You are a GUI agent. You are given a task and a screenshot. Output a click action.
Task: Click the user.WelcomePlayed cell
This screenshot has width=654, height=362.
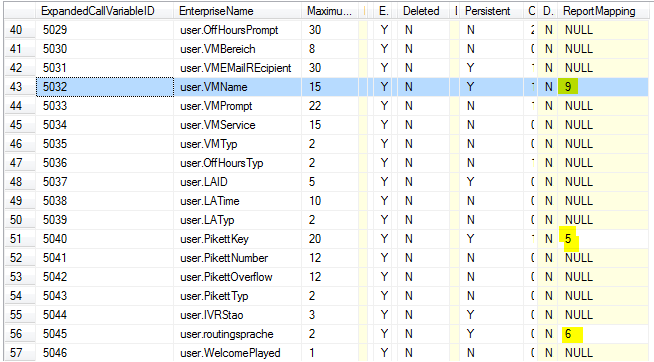pyautogui.click(x=237, y=353)
